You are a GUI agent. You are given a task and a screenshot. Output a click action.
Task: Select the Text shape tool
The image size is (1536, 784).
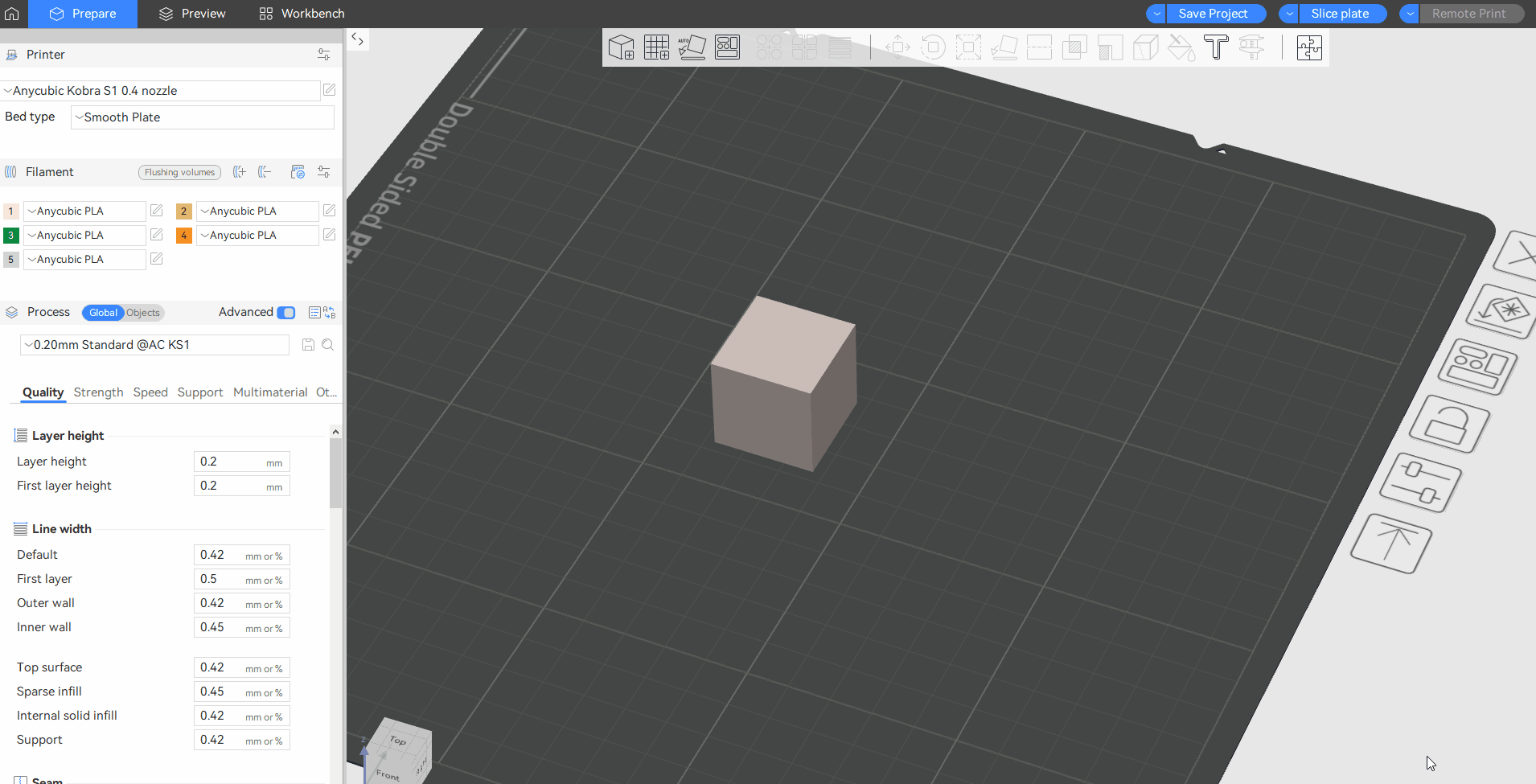[x=1216, y=47]
